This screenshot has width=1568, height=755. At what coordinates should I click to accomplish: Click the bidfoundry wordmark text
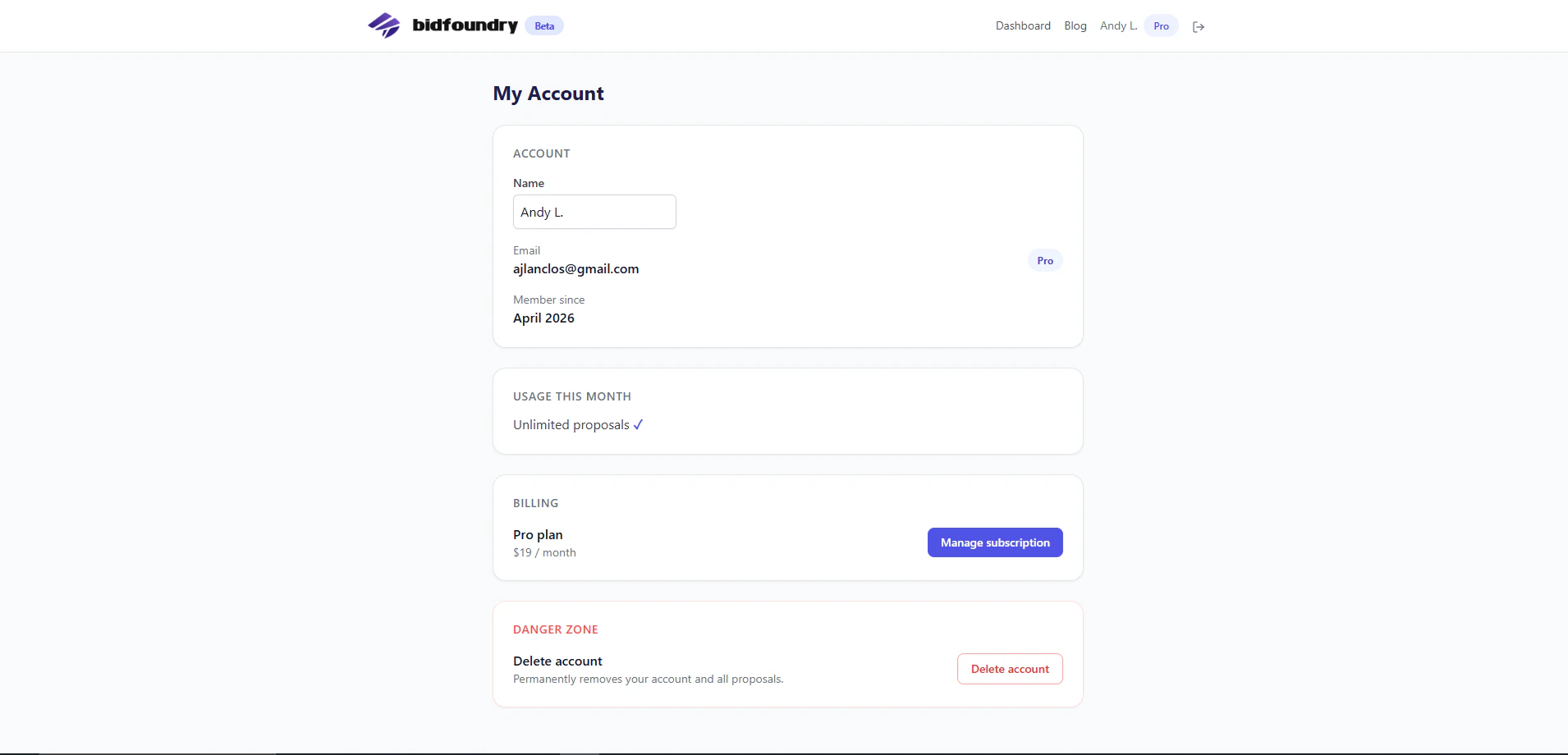coord(465,25)
